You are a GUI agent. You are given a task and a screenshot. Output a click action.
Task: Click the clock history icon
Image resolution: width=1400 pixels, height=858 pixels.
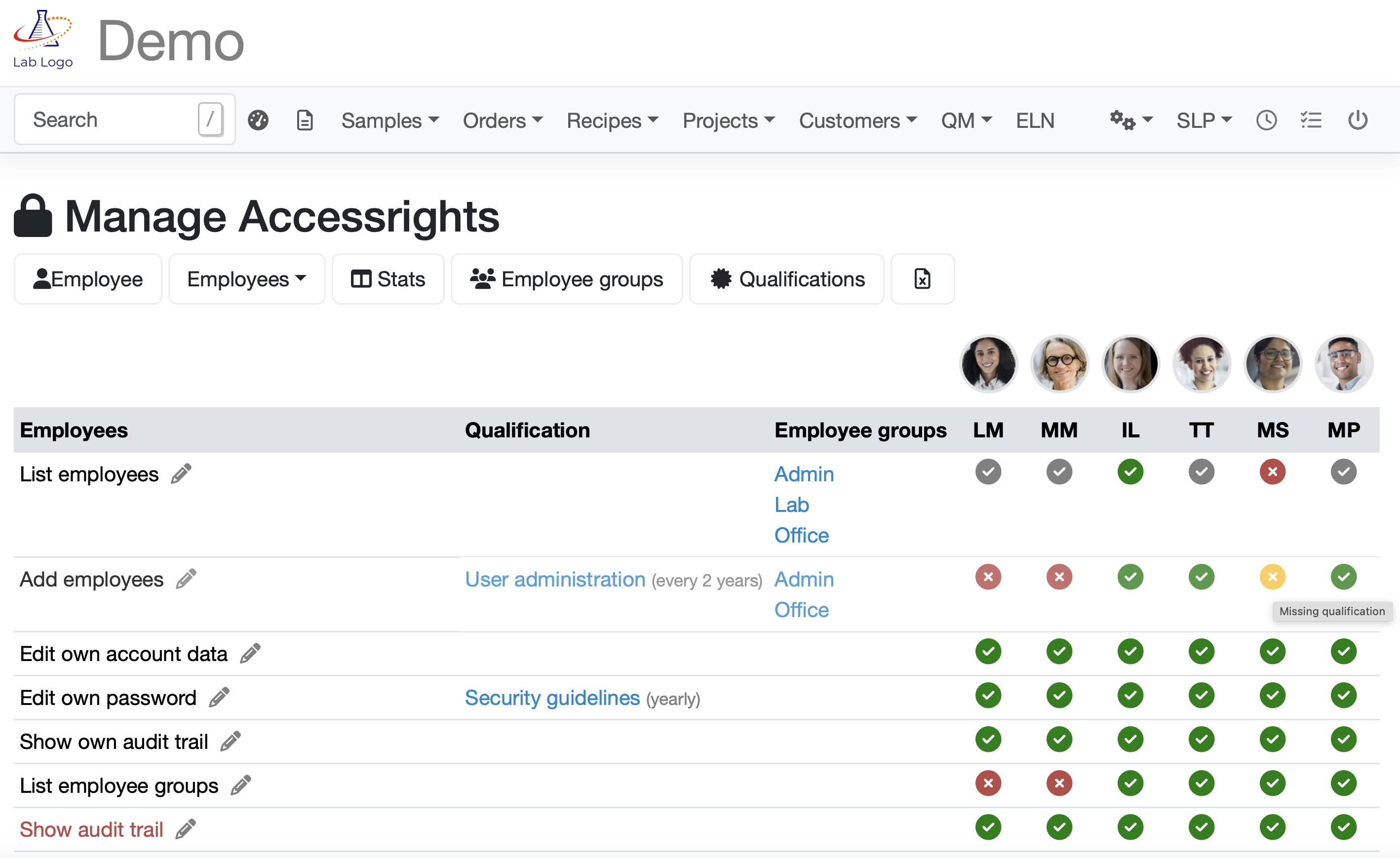point(1266,120)
